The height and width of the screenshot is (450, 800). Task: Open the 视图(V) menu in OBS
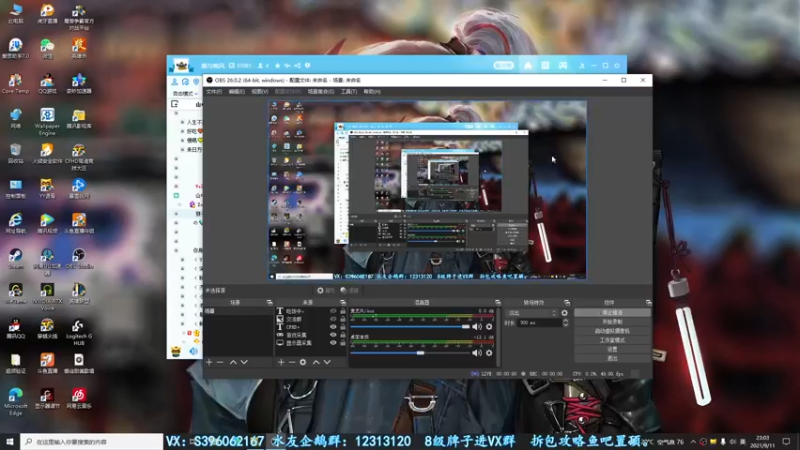point(260,92)
